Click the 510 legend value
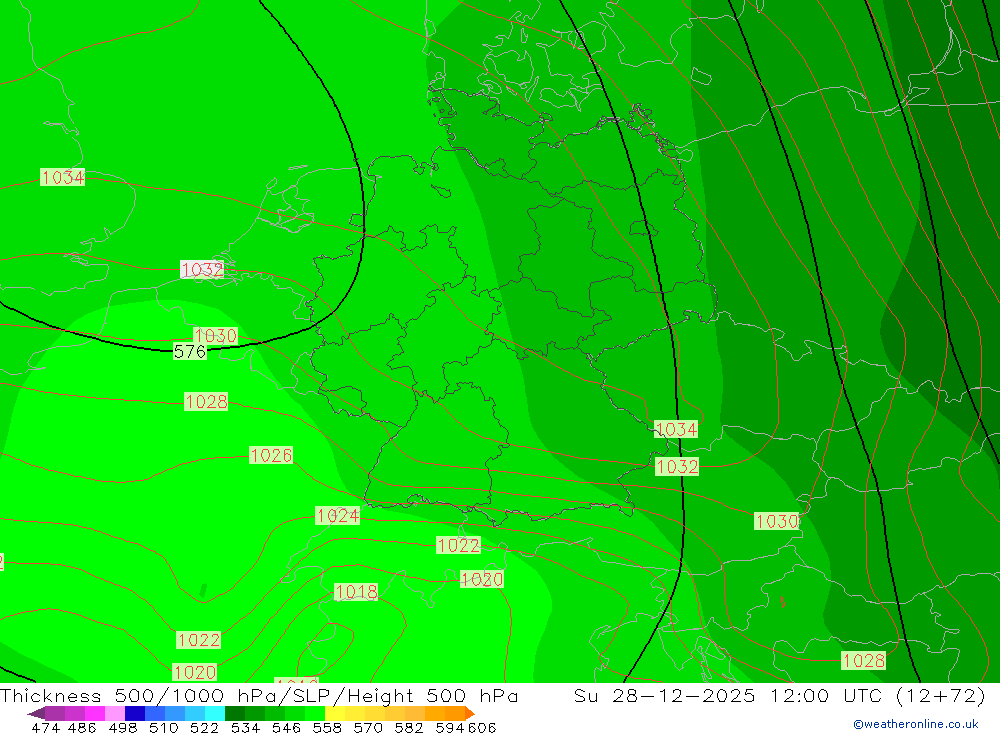This screenshot has height=733, width=1000. (164, 727)
